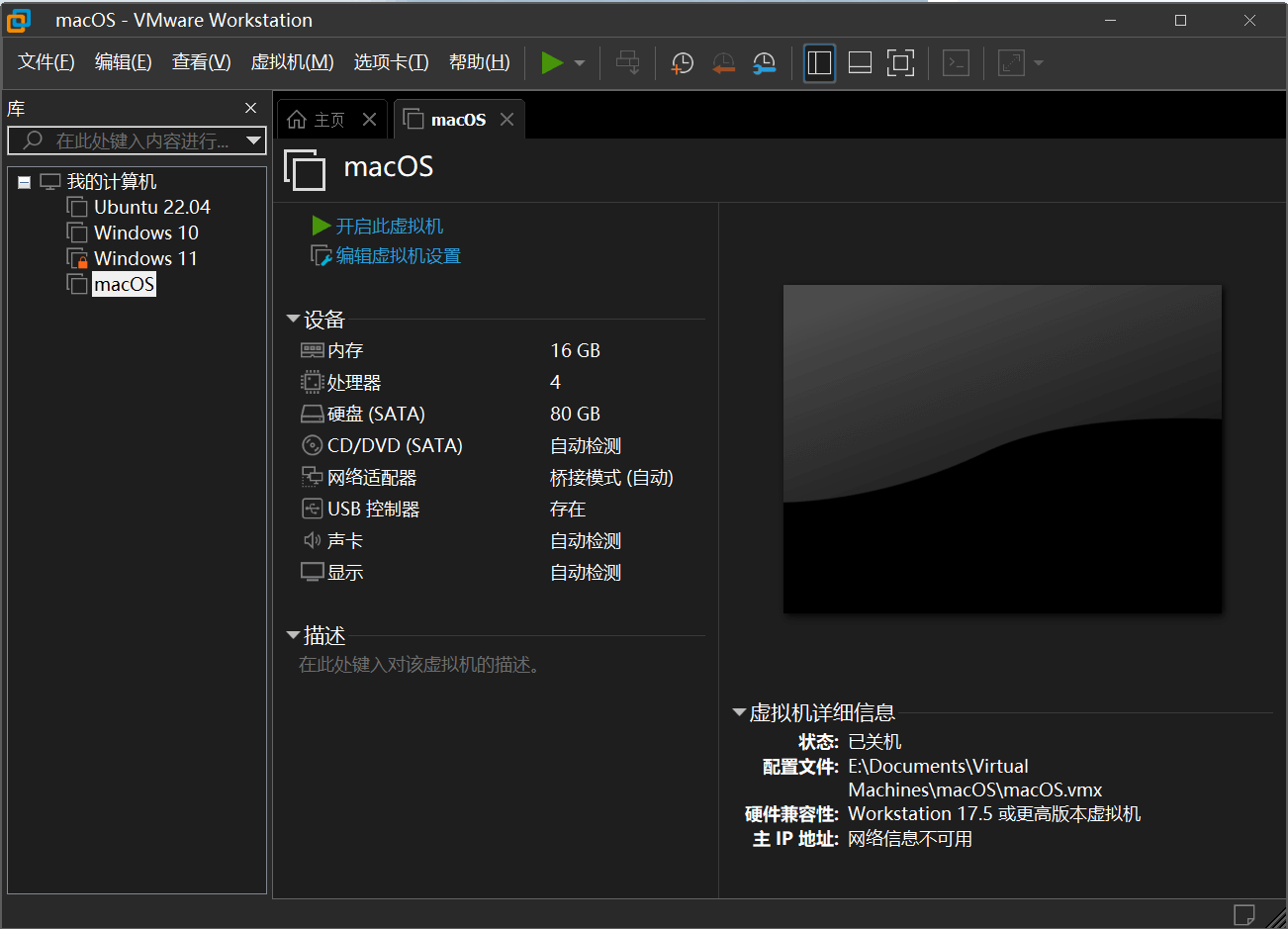Screen dimensions: 1288x929
Task: Select the Windows 11 virtual machine
Action: [145, 258]
